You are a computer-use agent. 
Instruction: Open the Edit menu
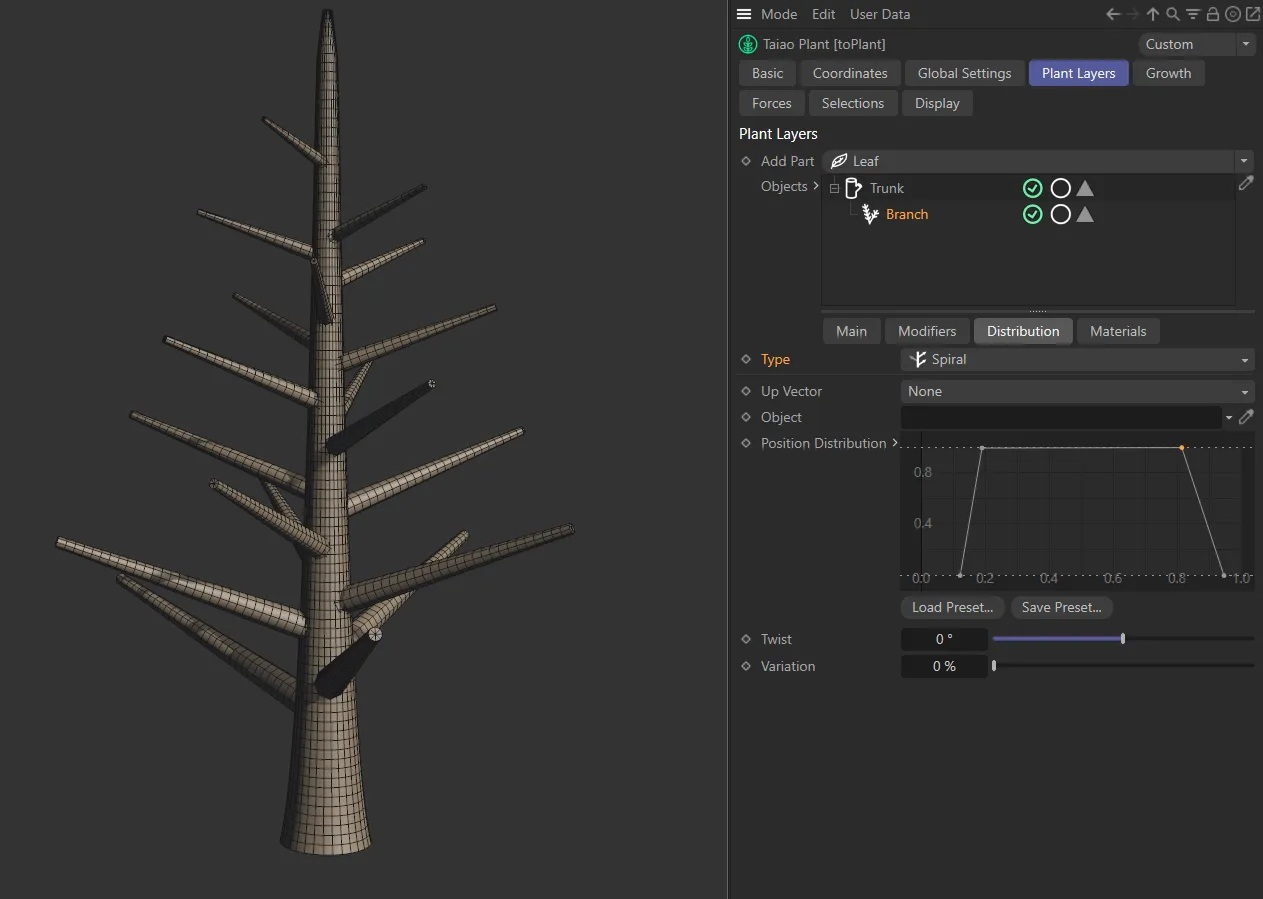(823, 14)
